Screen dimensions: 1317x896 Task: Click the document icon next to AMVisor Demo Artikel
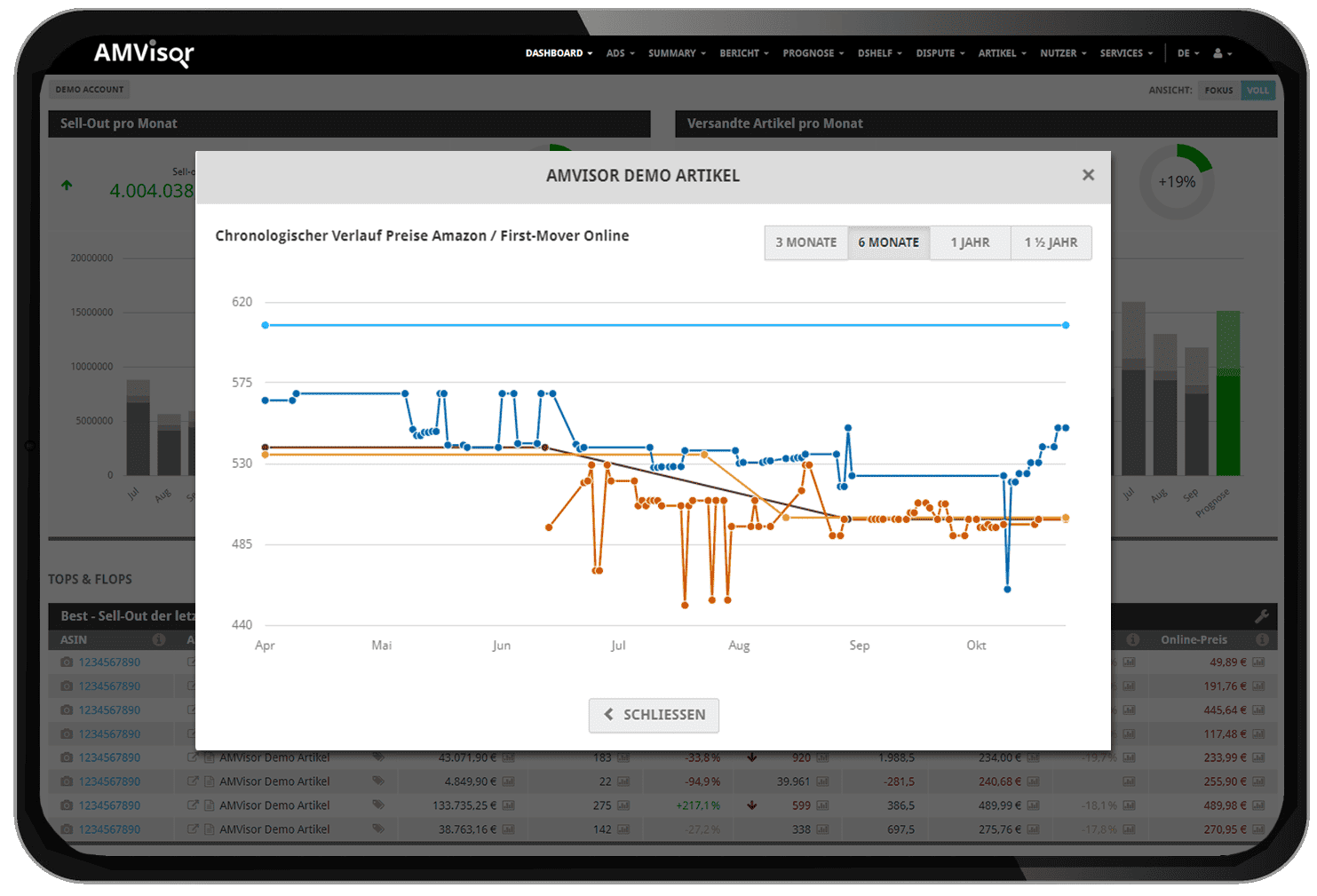point(208,757)
